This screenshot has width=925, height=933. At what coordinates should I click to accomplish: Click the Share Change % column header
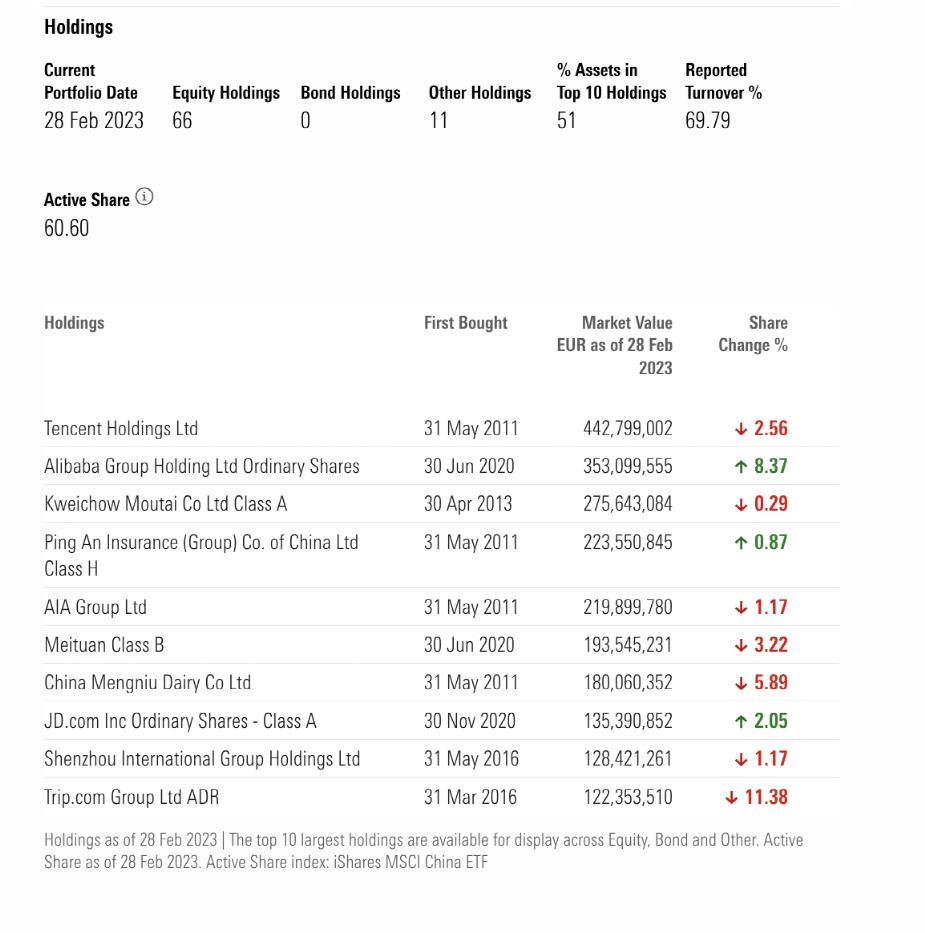coord(753,334)
